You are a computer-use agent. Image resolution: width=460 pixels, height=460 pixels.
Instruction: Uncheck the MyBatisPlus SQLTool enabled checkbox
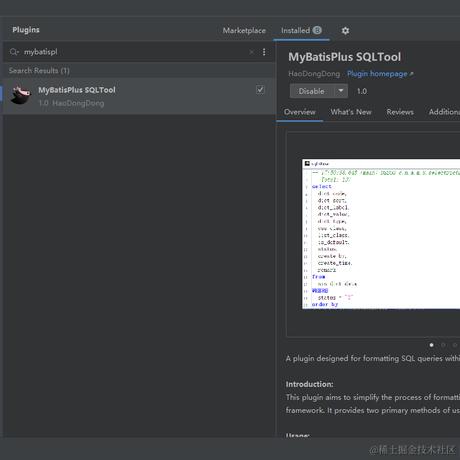point(260,90)
